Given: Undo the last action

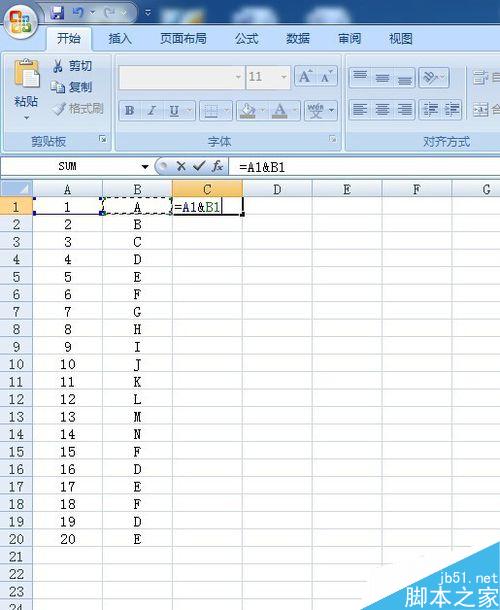Looking at the screenshot, I should [77, 12].
